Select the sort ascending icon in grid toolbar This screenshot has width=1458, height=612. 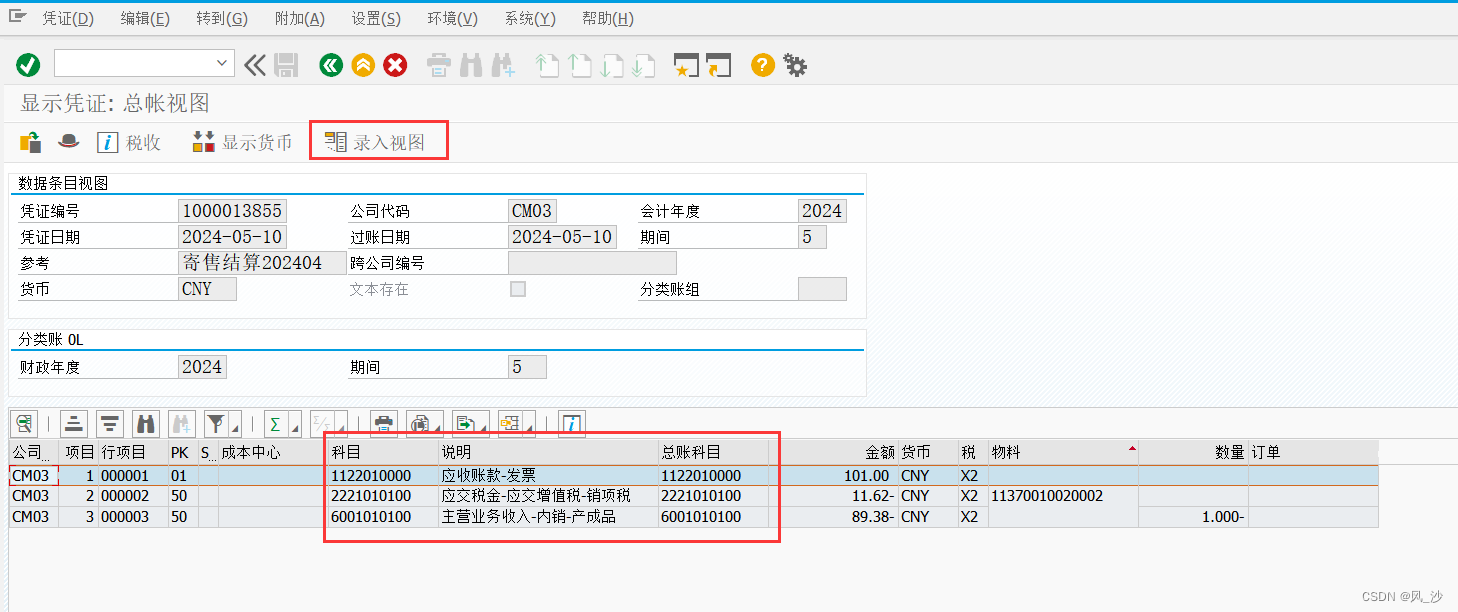(74, 423)
